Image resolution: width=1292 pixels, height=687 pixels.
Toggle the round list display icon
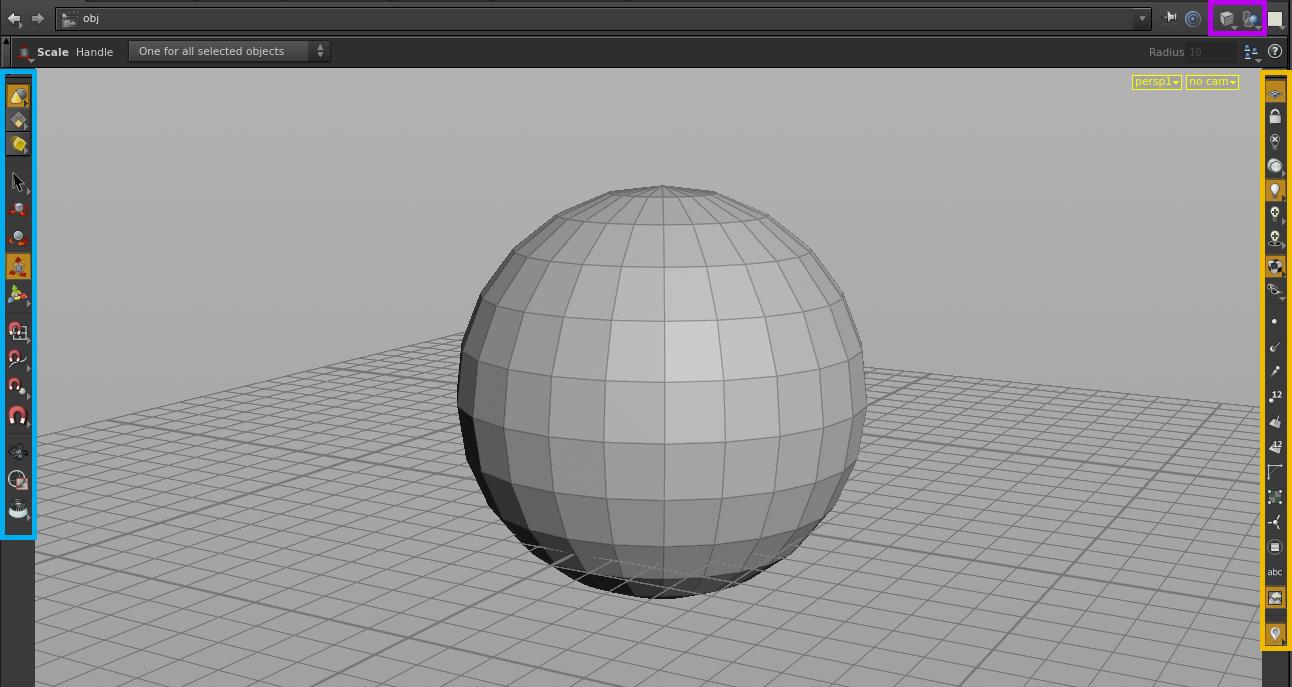point(1275,547)
